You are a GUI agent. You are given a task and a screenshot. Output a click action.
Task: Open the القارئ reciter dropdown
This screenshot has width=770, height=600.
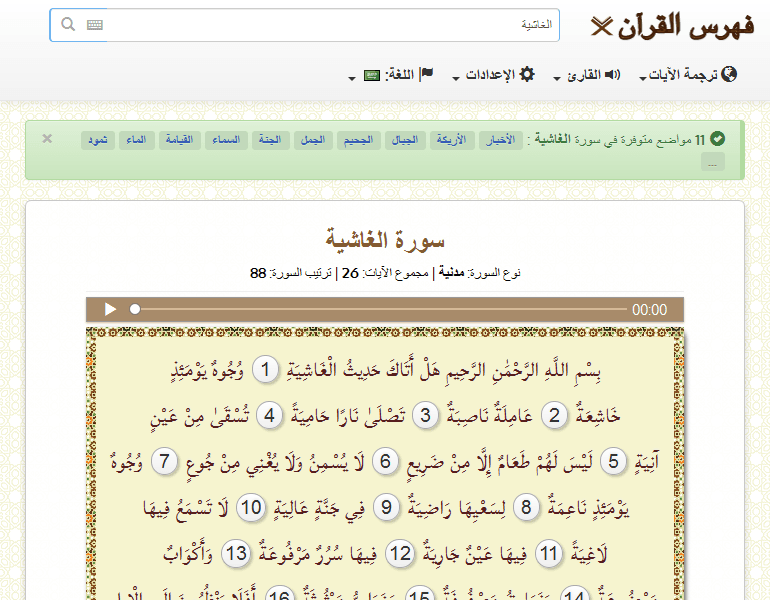coord(580,75)
